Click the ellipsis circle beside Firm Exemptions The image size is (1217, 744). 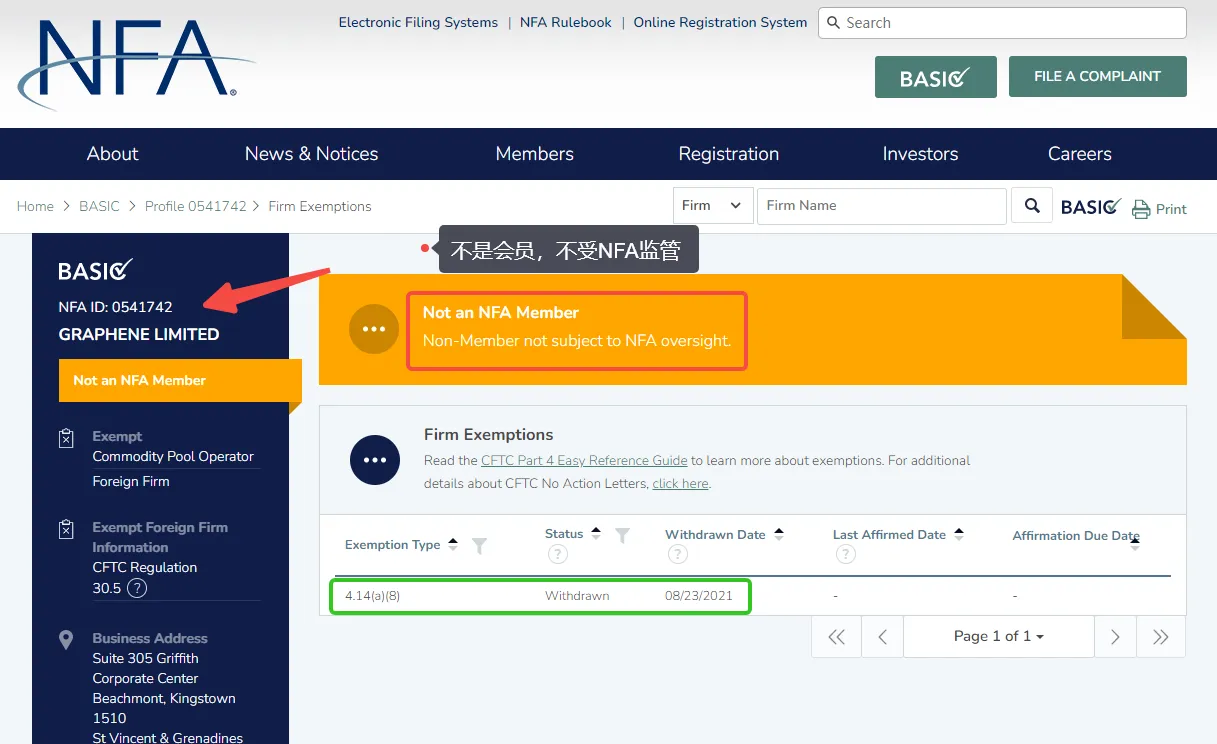[x=375, y=460]
